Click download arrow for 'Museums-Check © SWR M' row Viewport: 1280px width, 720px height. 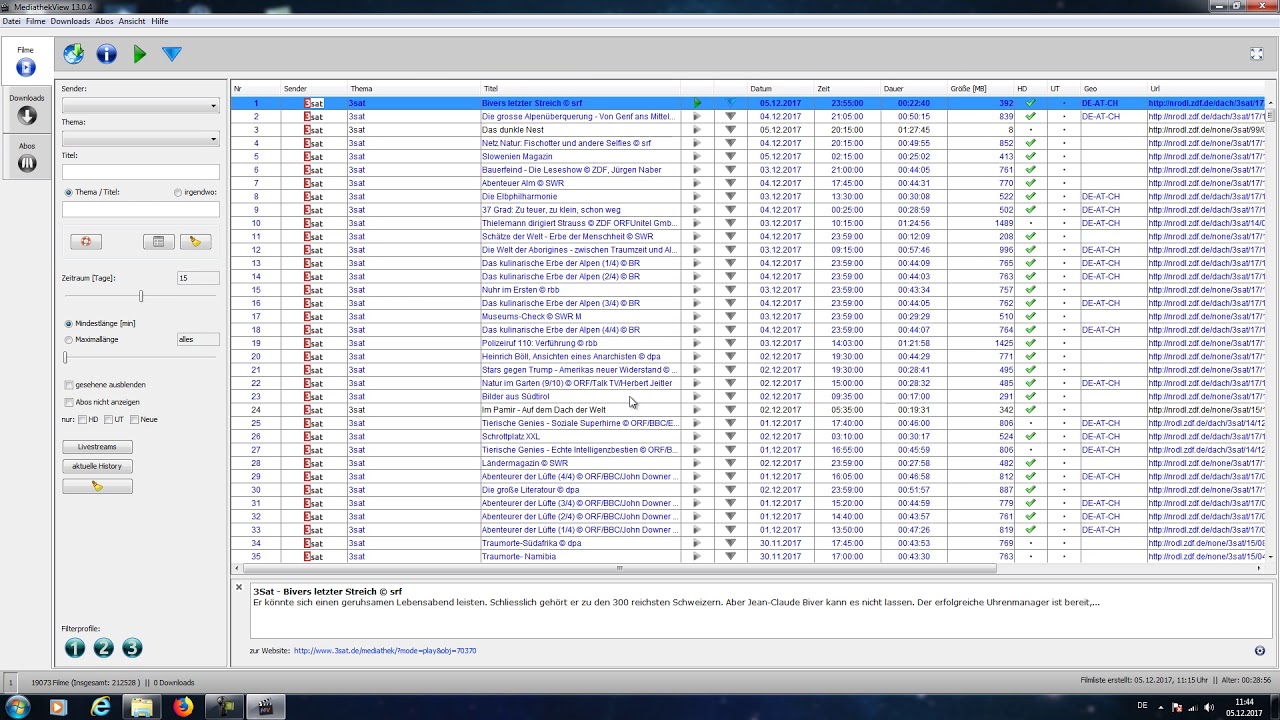(730, 316)
